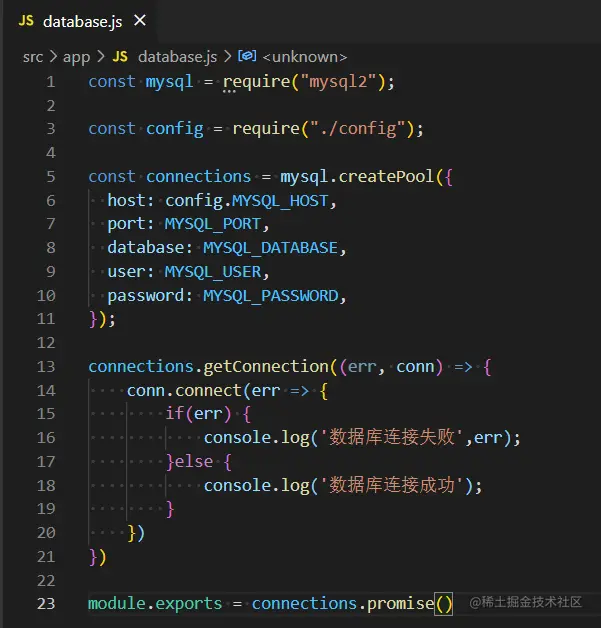This screenshot has height=628, width=601.
Task: Click line number 13 in gutter
Action: (46, 366)
